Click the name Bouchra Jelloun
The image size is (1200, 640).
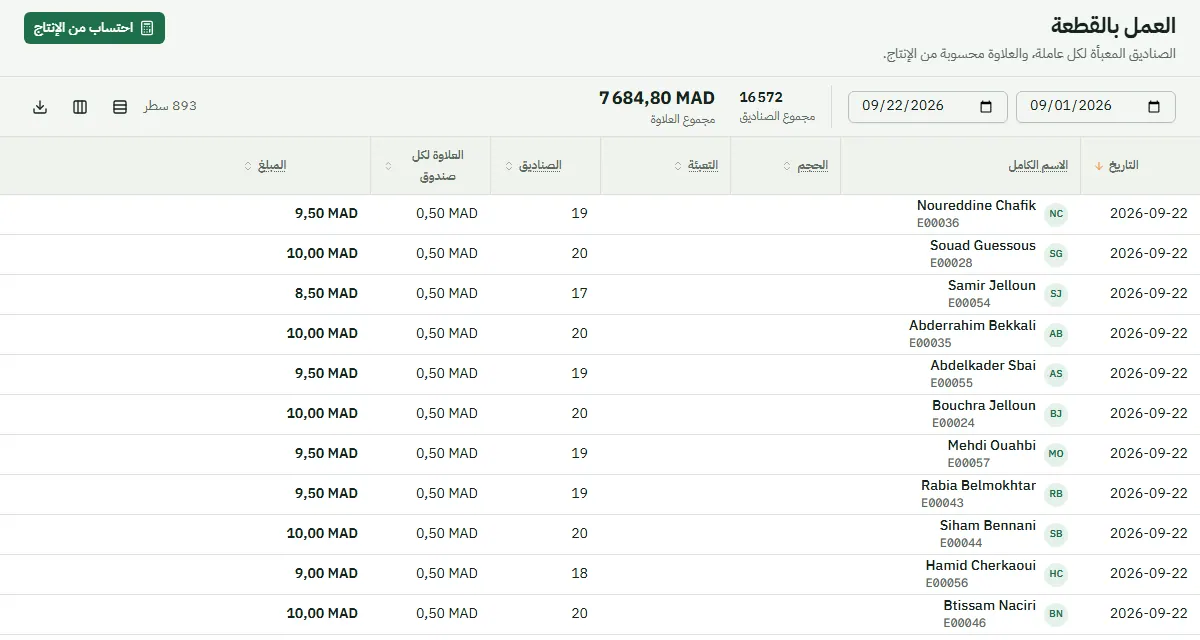[x=984, y=406]
